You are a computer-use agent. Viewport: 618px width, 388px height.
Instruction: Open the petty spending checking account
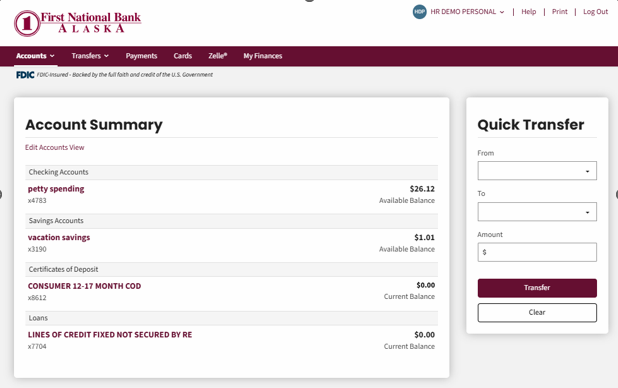pos(56,189)
